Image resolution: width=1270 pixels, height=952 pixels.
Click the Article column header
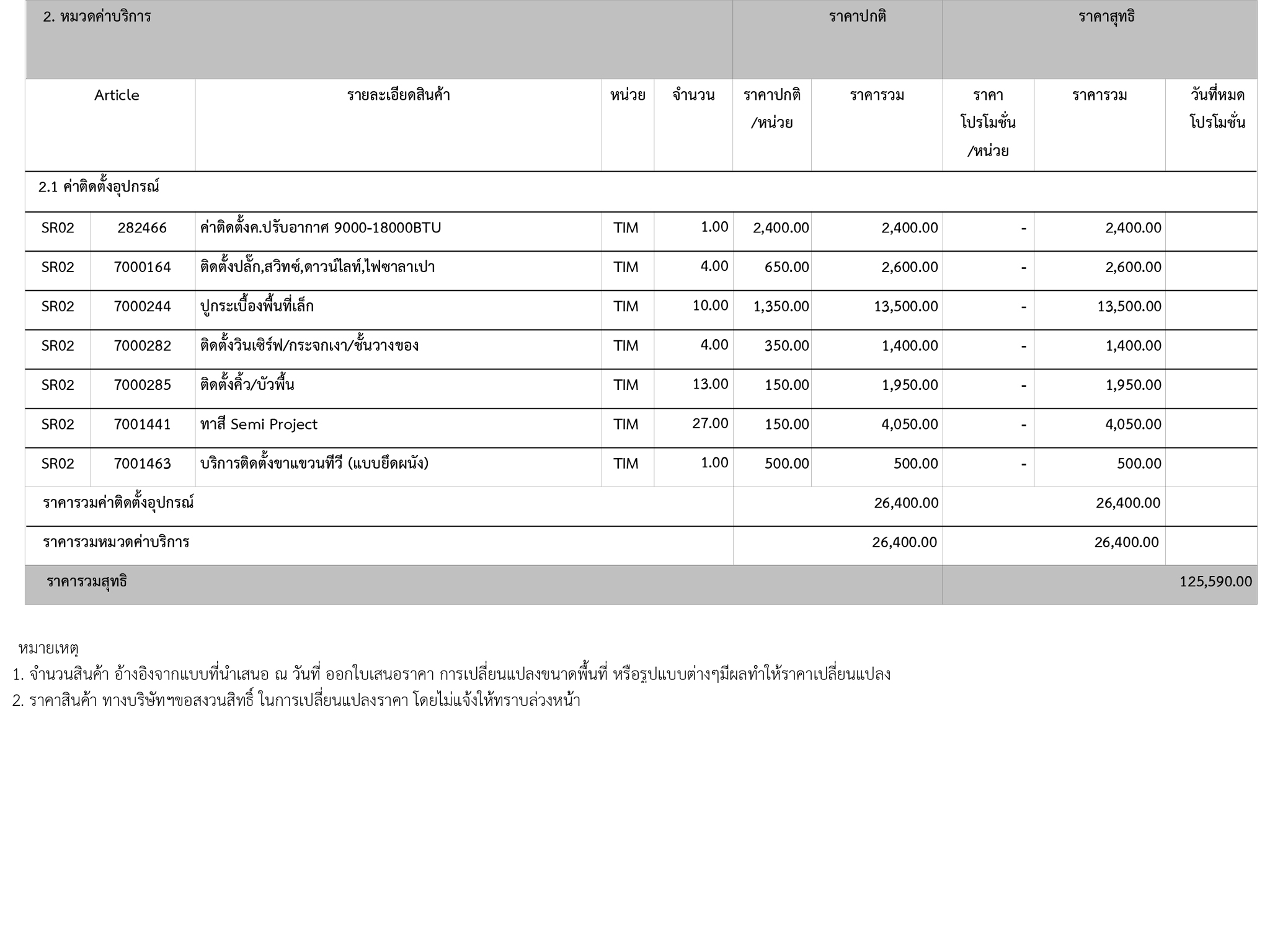pyautogui.click(x=117, y=95)
